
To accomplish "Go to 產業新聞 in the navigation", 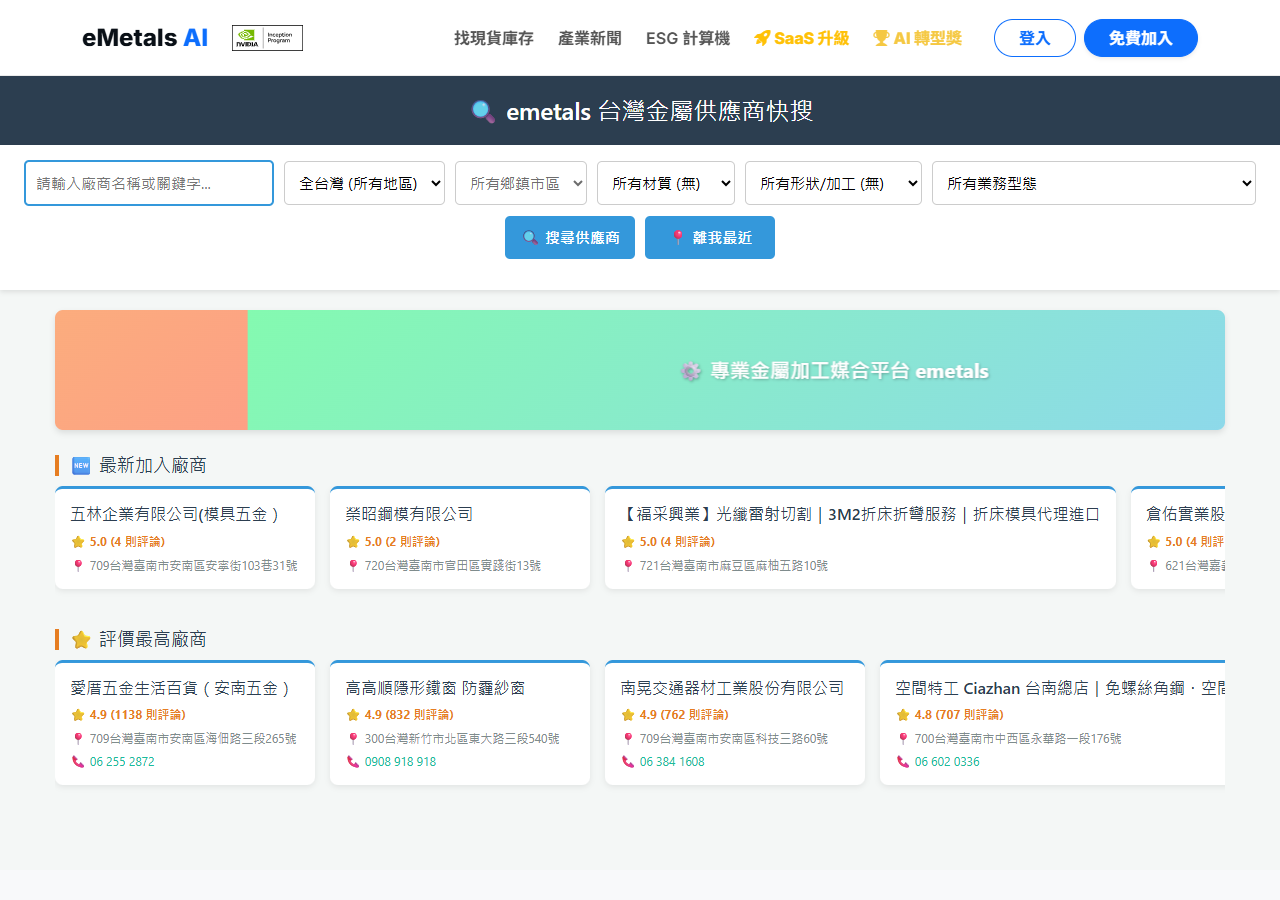I will point(590,38).
